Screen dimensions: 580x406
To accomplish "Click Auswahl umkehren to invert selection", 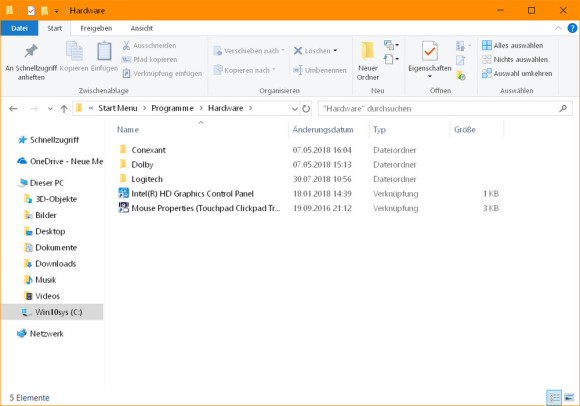I will click(x=517, y=74).
